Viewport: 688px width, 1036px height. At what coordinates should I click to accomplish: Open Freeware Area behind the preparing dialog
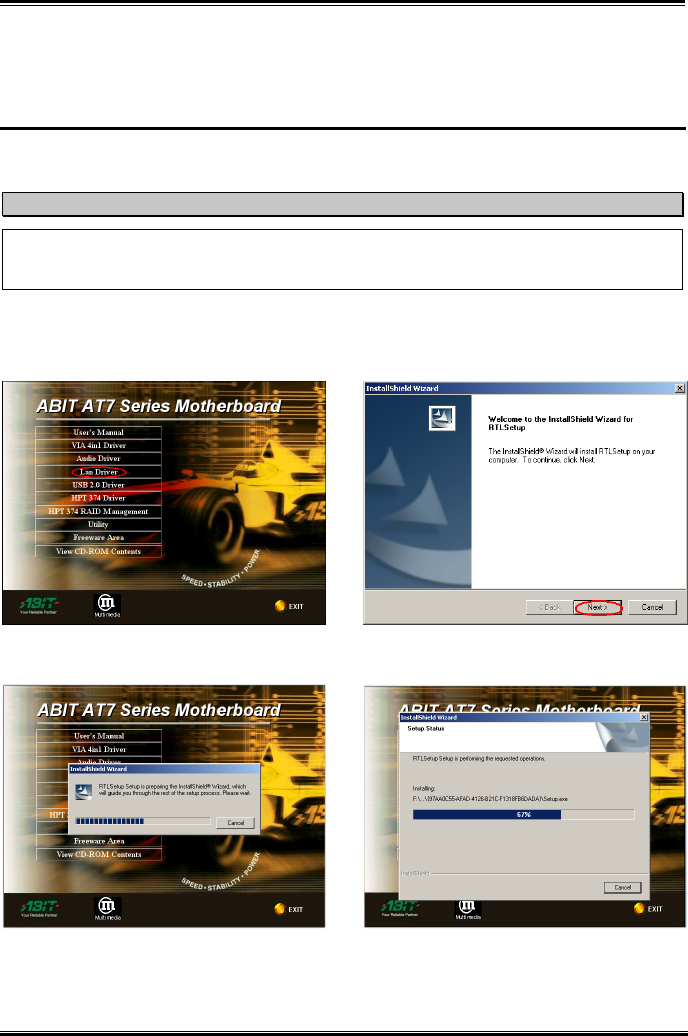pyautogui.click(x=99, y=841)
